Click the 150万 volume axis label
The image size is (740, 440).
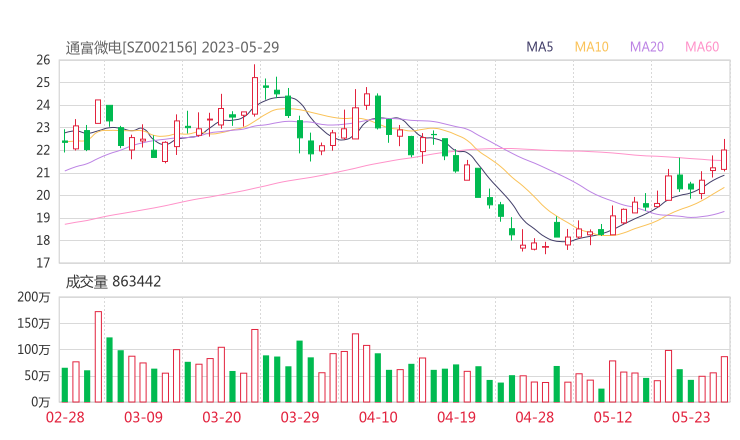coord(34,323)
